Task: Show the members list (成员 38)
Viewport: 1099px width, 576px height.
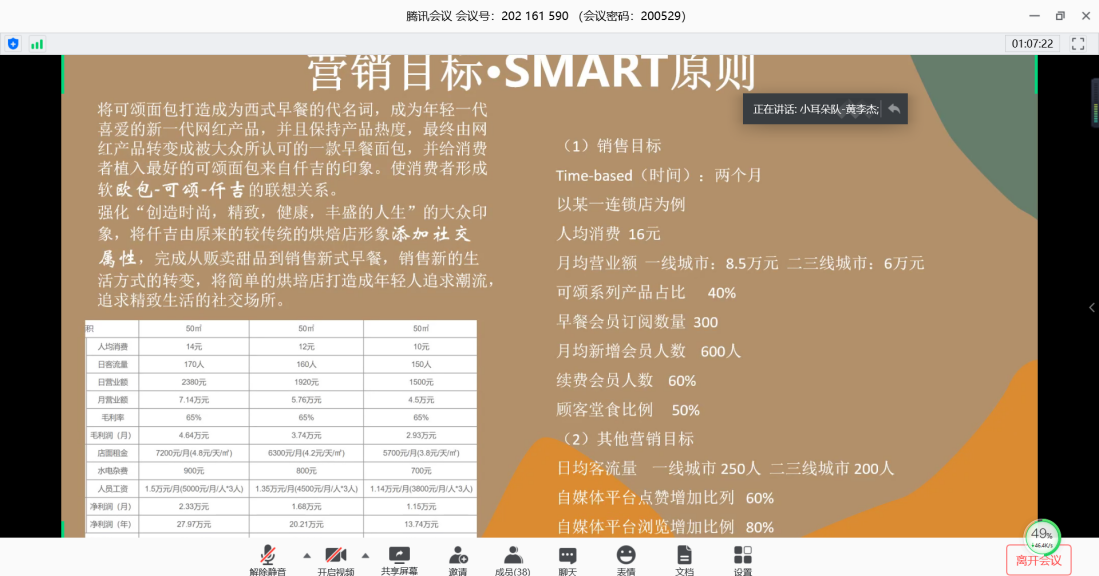Action: click(513, 555)
